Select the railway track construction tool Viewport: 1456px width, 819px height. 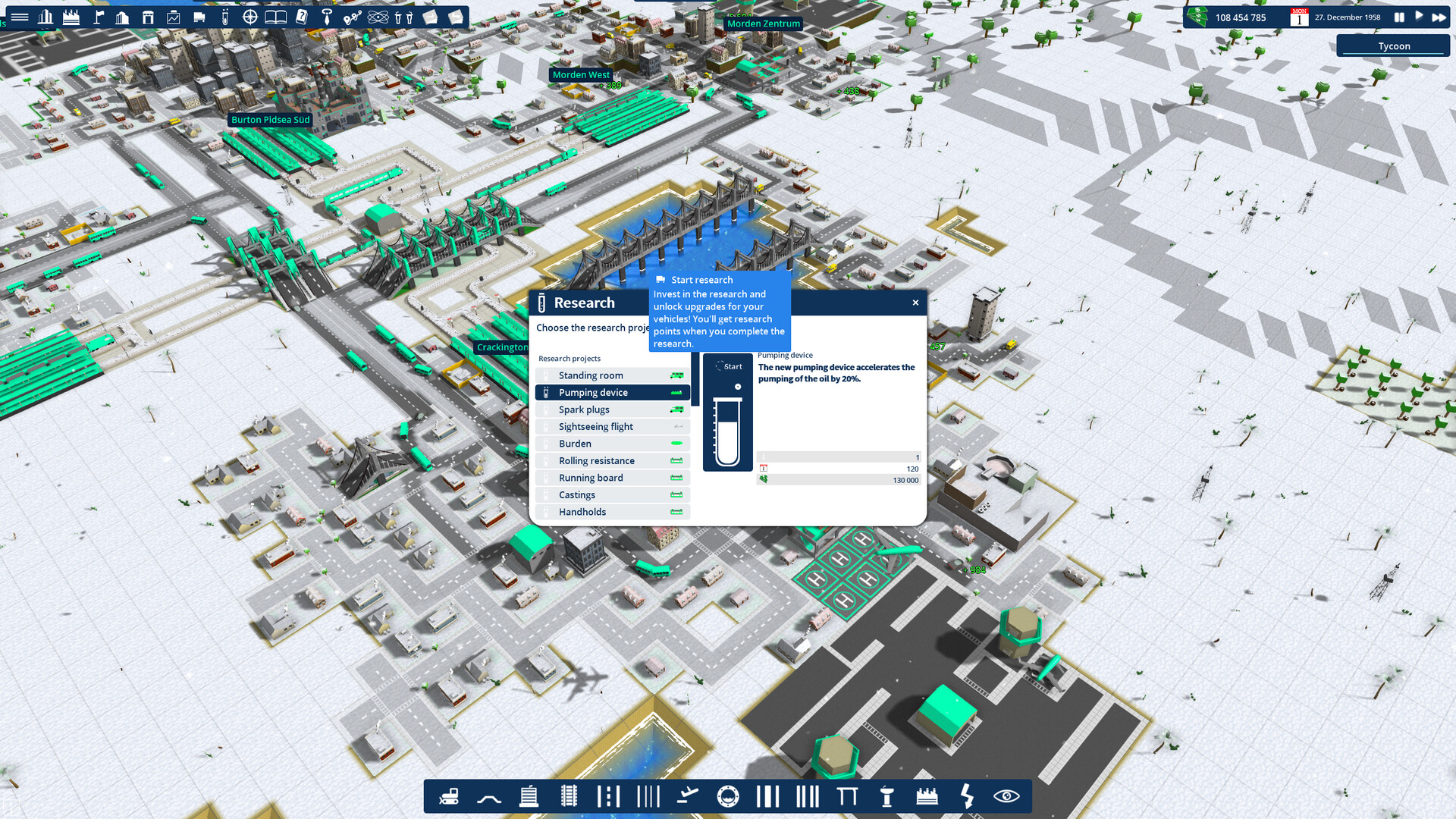(x=568, y=797)
